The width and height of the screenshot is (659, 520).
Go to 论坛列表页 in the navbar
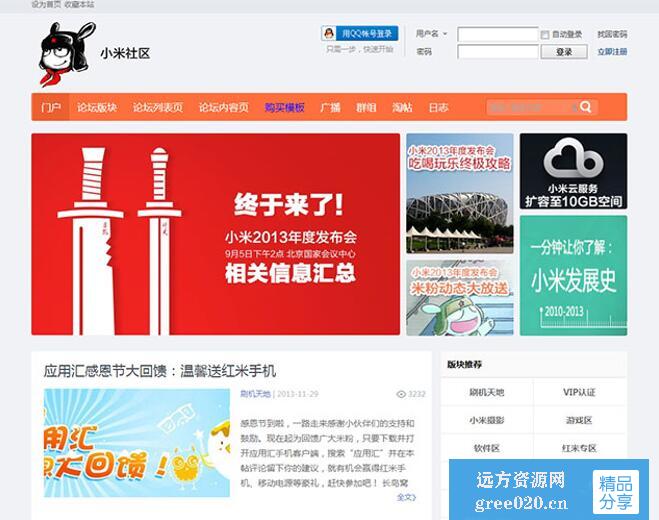coord(158,107)
